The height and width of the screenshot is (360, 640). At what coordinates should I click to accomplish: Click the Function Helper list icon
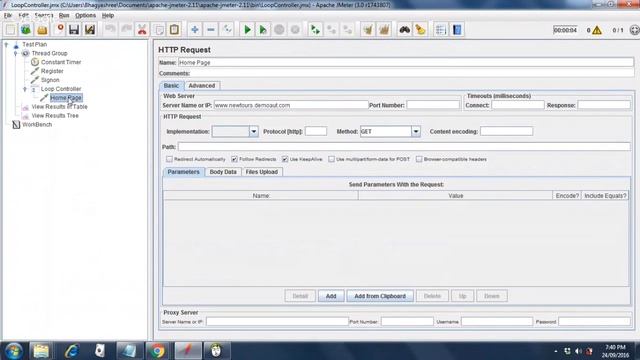coord(440,29)
